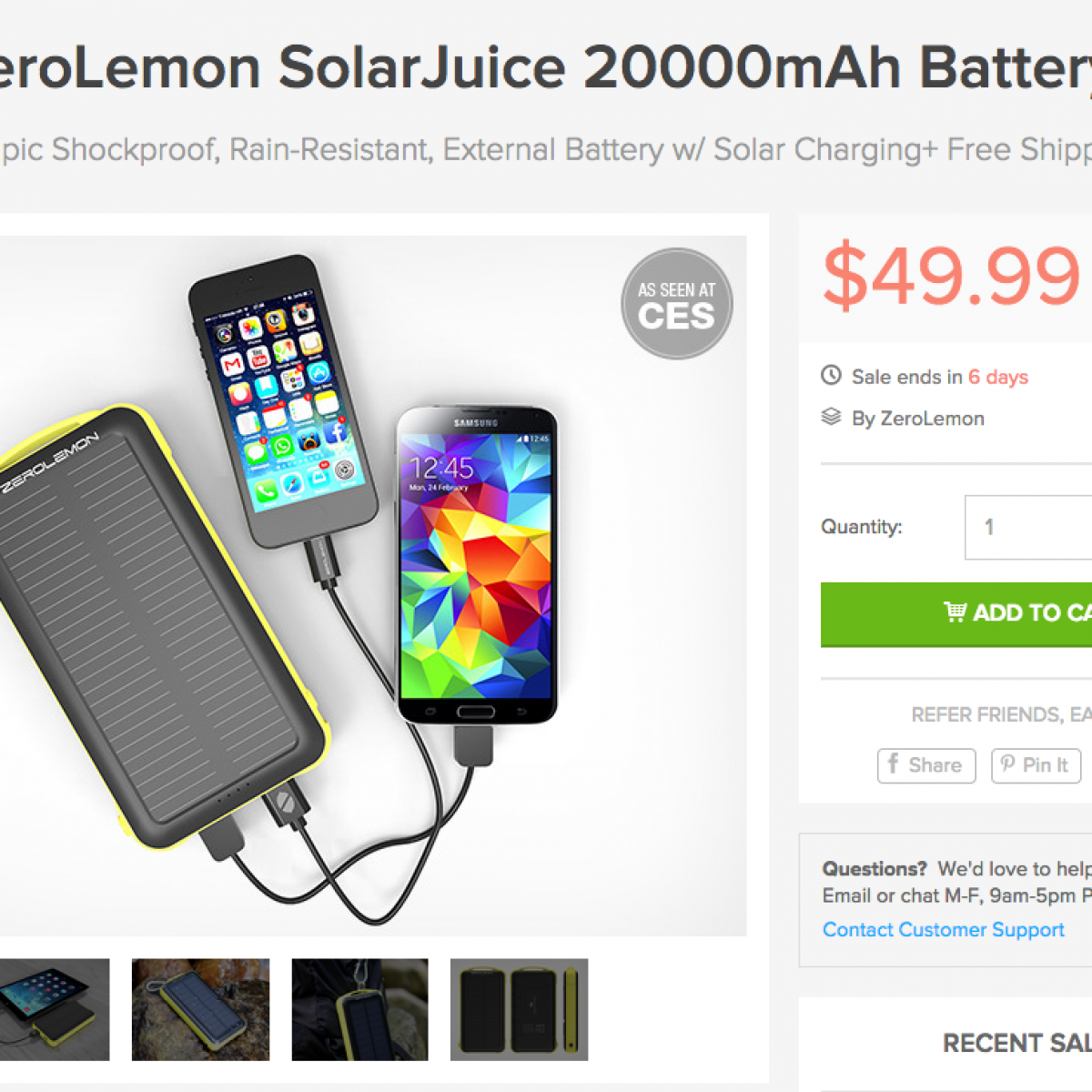Image resolution: width=1092 pixels, height=1092 pixels.
Task: Click into the Quantity input field
Action: 1028,527
